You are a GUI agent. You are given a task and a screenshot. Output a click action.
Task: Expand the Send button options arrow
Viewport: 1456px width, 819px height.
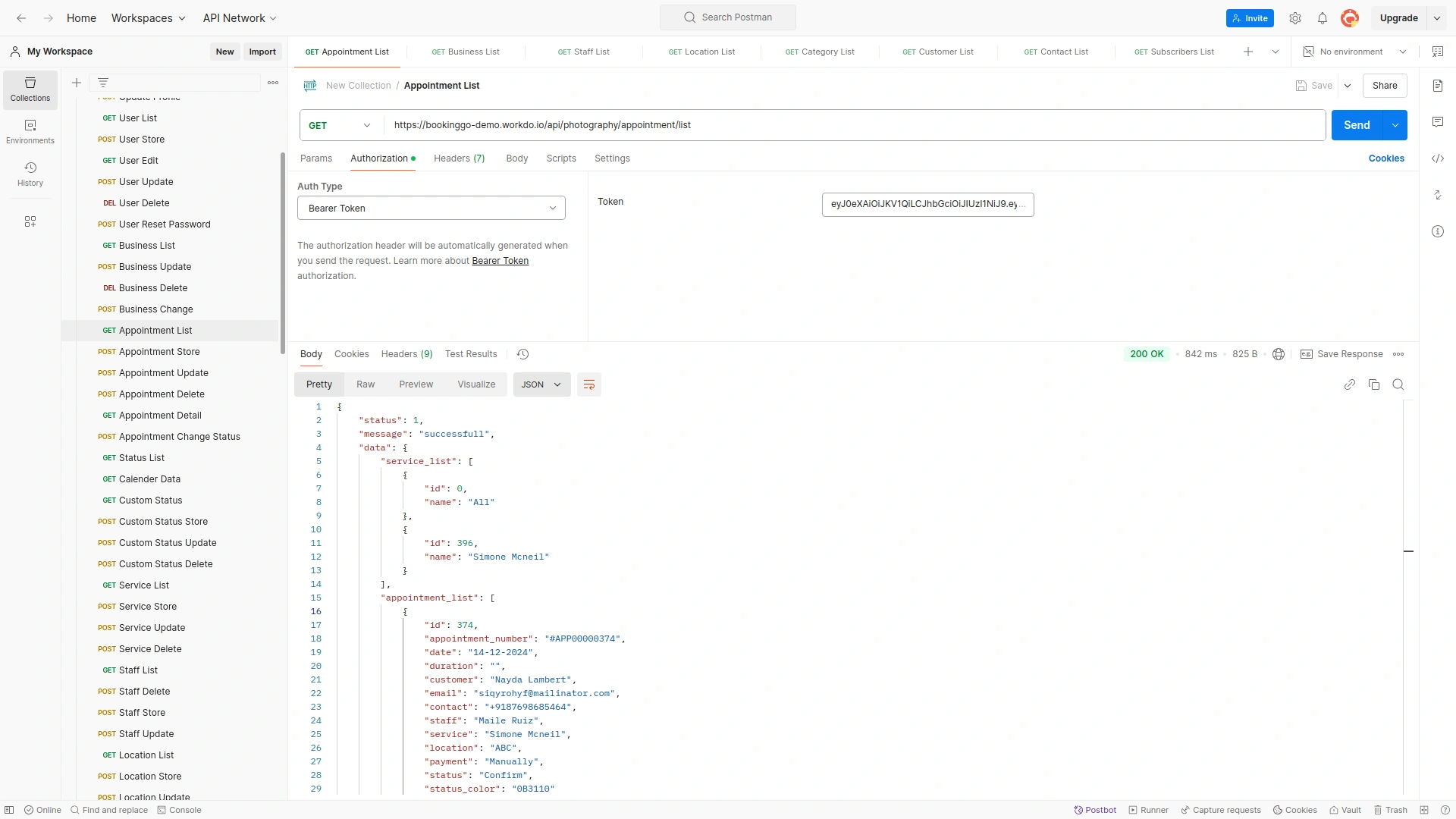1395,124
